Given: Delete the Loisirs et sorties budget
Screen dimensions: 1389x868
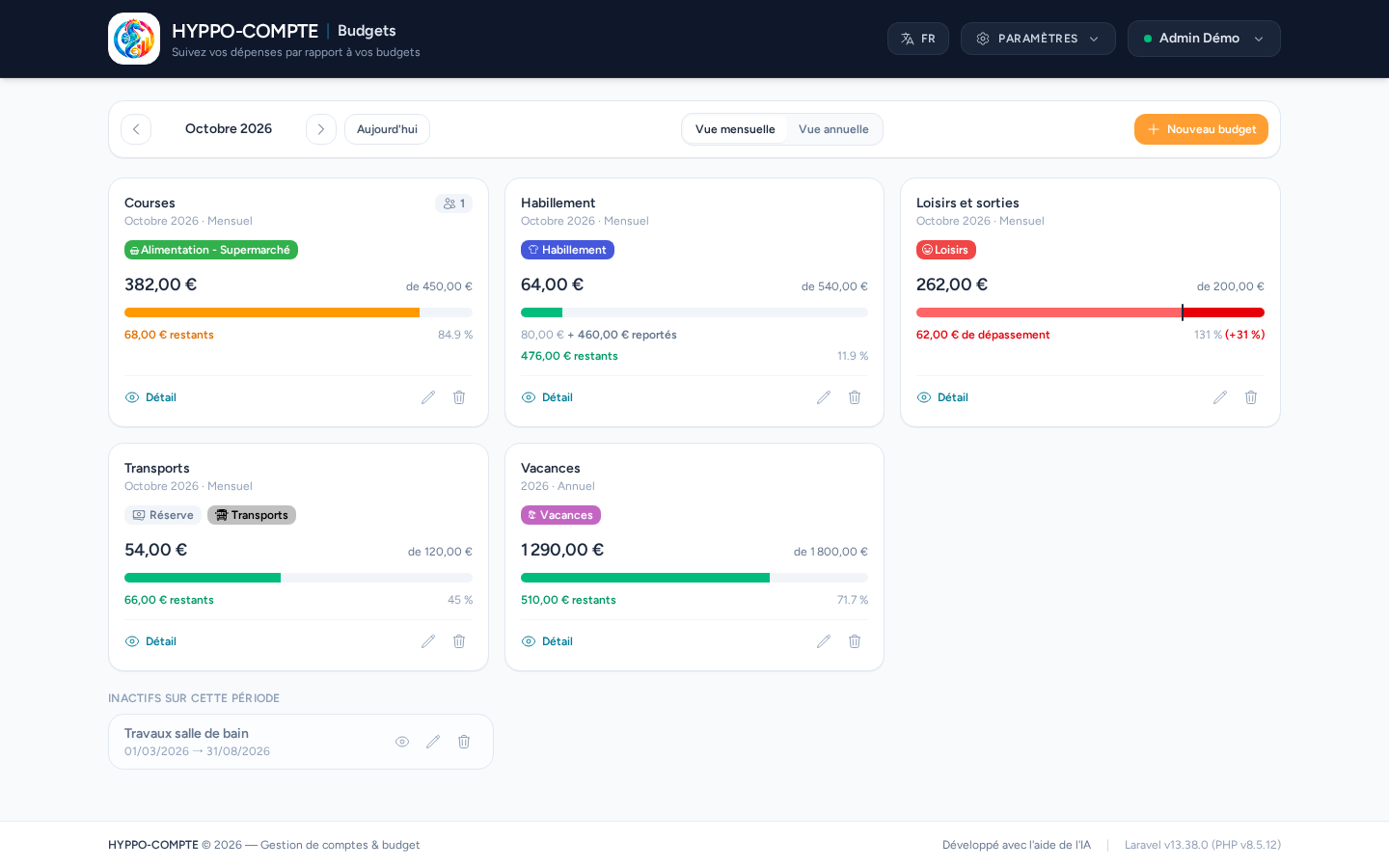Looking at the screenshot, I should pyautogui.click(x=1251, y=397).
